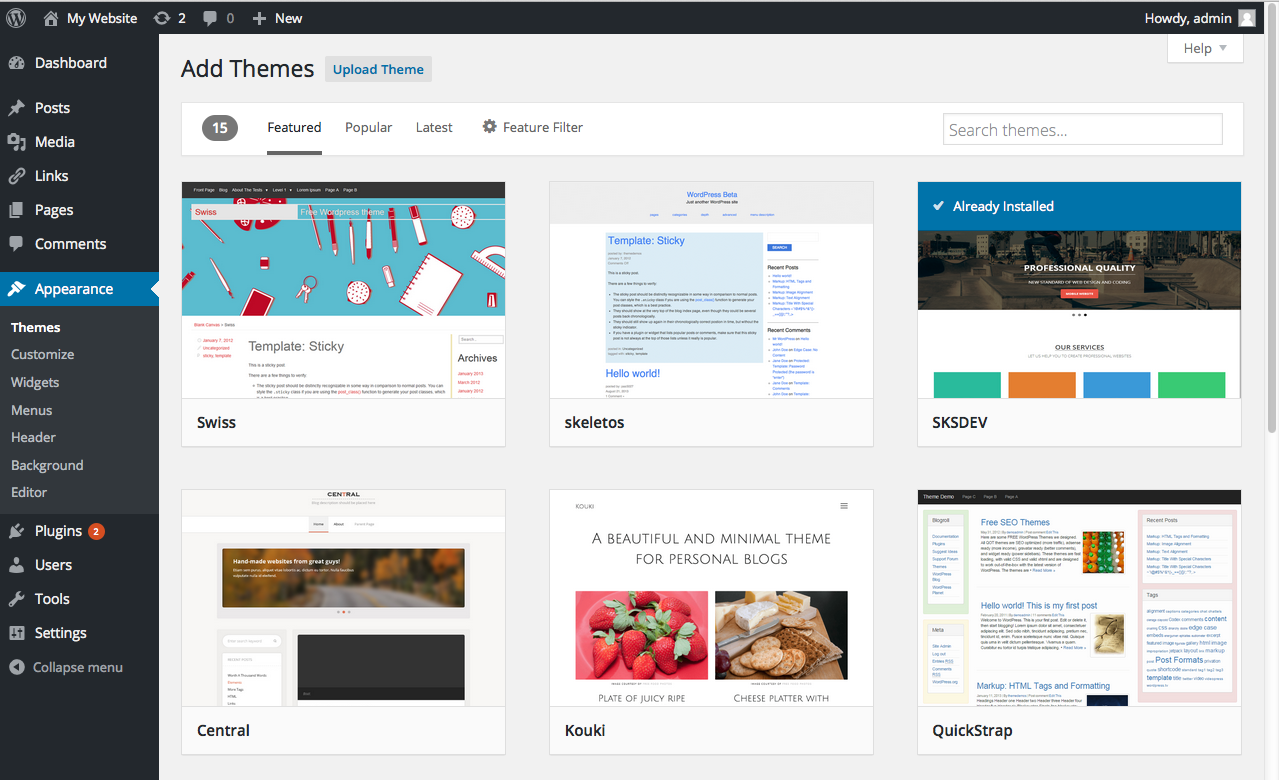The image size is (1279, 780).
Task: Open Howdy, admin account menu
Action: click(1200, 18)
